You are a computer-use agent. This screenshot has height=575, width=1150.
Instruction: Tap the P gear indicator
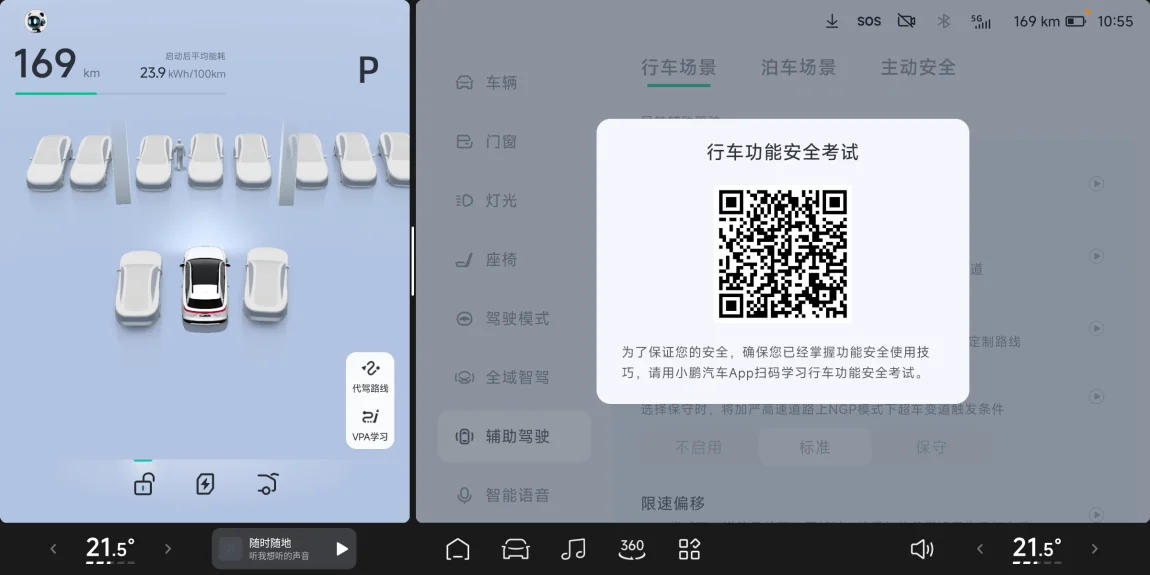point(368,70)
